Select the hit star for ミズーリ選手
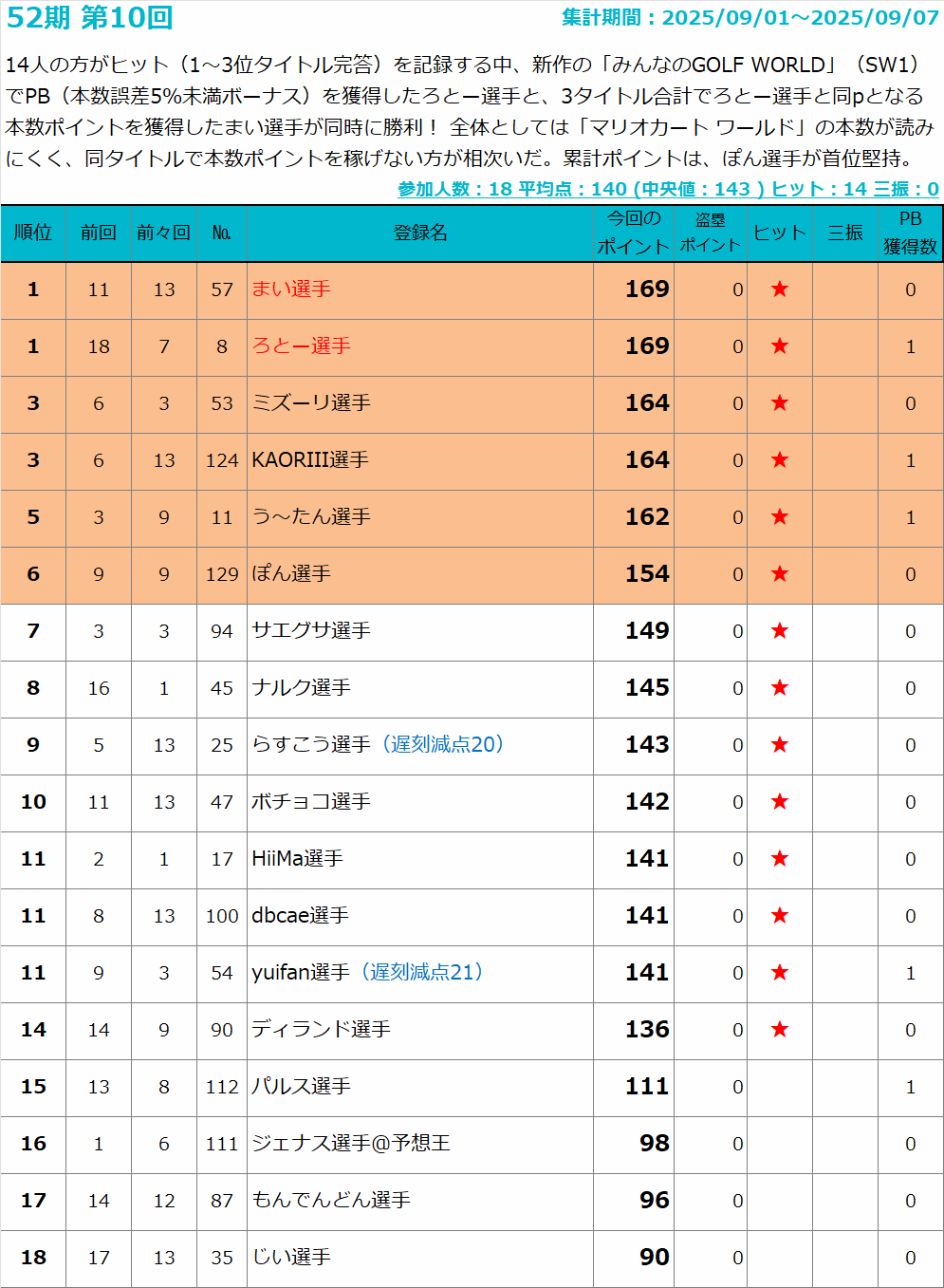The height and width of the screenshot is (1288, 944). click(779, 403)
